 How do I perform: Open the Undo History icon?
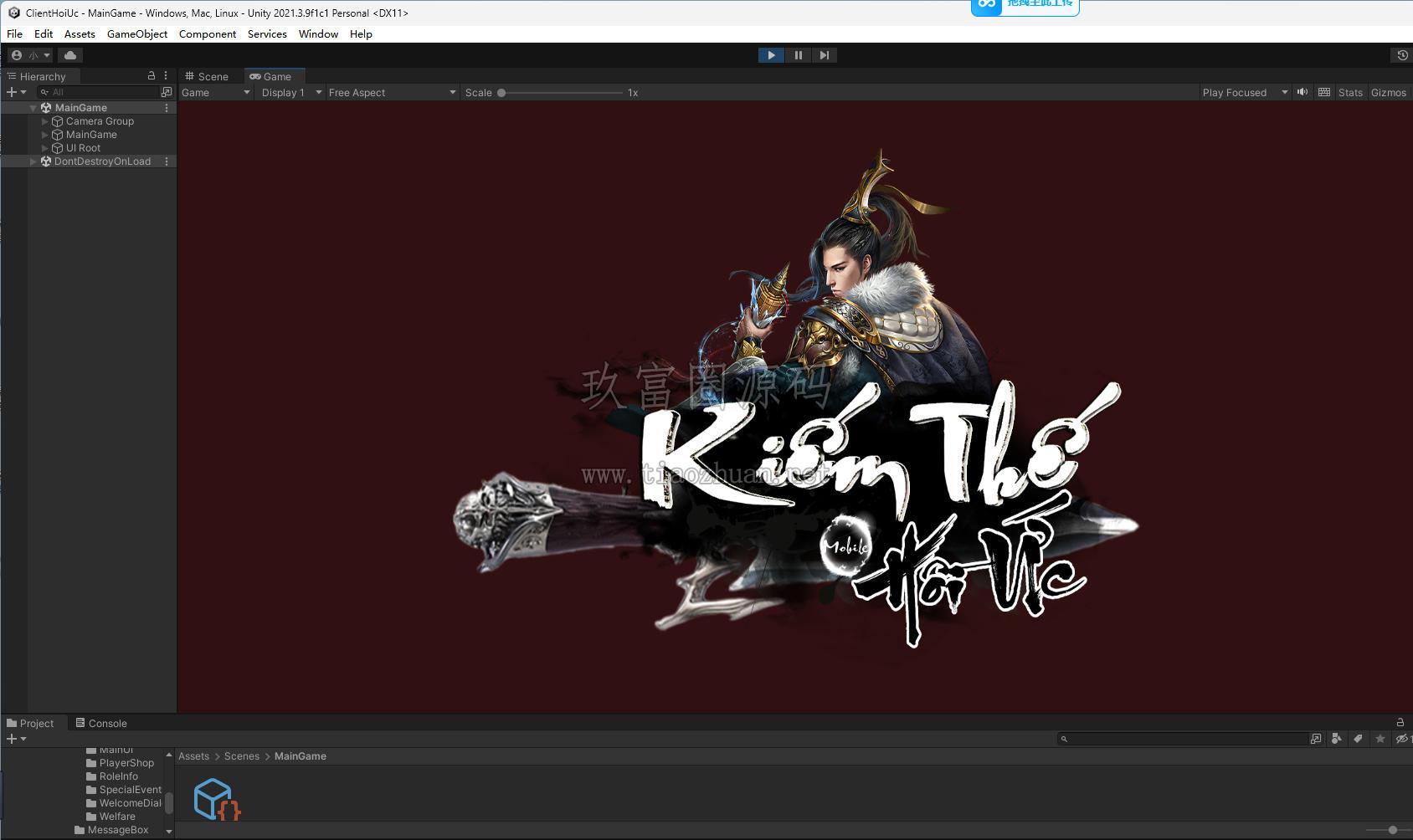[1402, 55]
